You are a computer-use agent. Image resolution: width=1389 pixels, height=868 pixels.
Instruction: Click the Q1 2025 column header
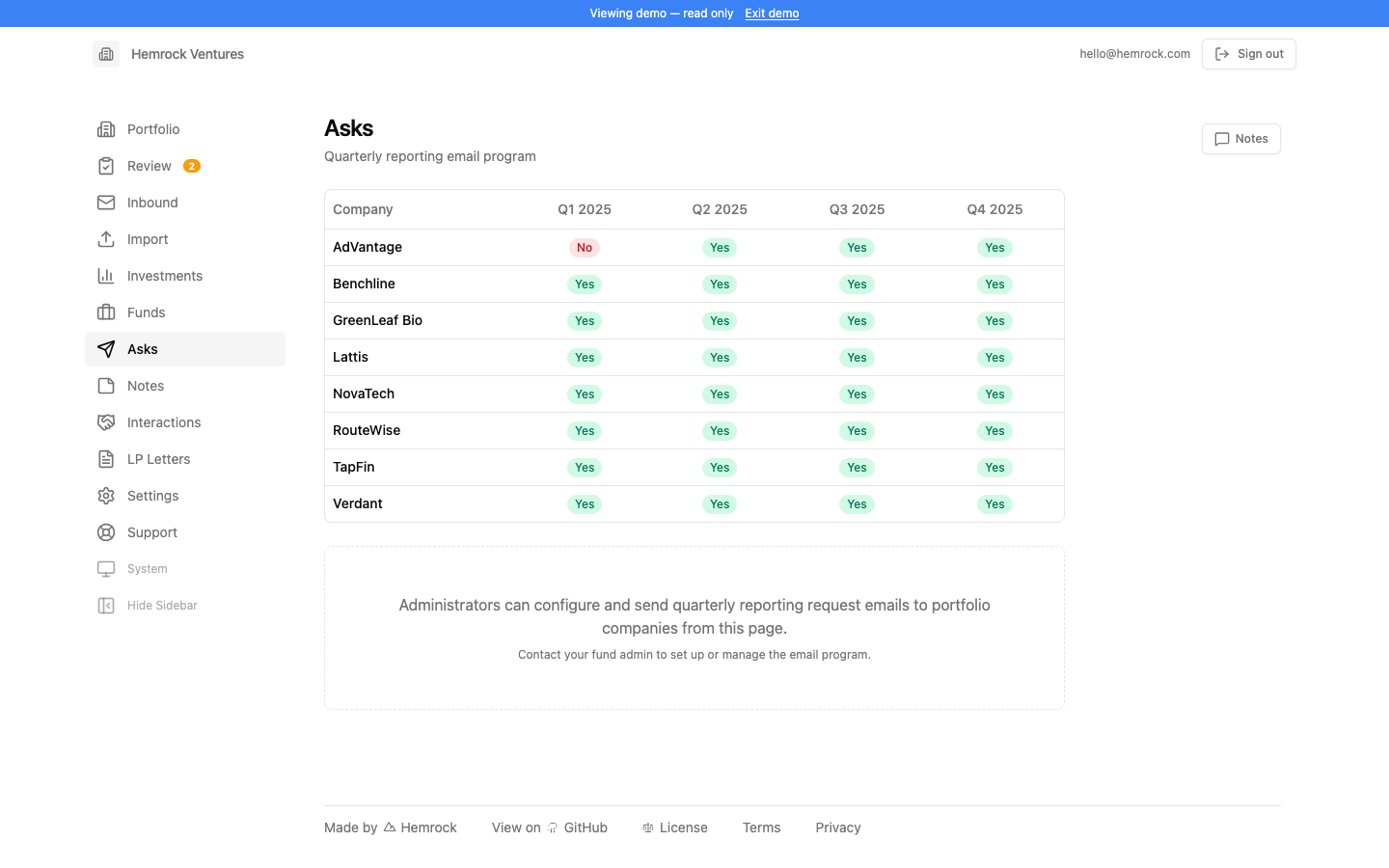coord(585,209)
